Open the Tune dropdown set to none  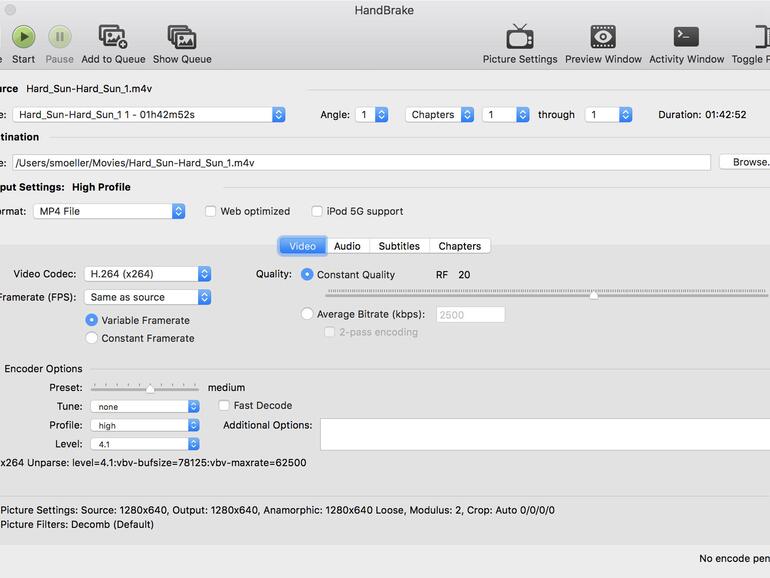click(144, 406)
